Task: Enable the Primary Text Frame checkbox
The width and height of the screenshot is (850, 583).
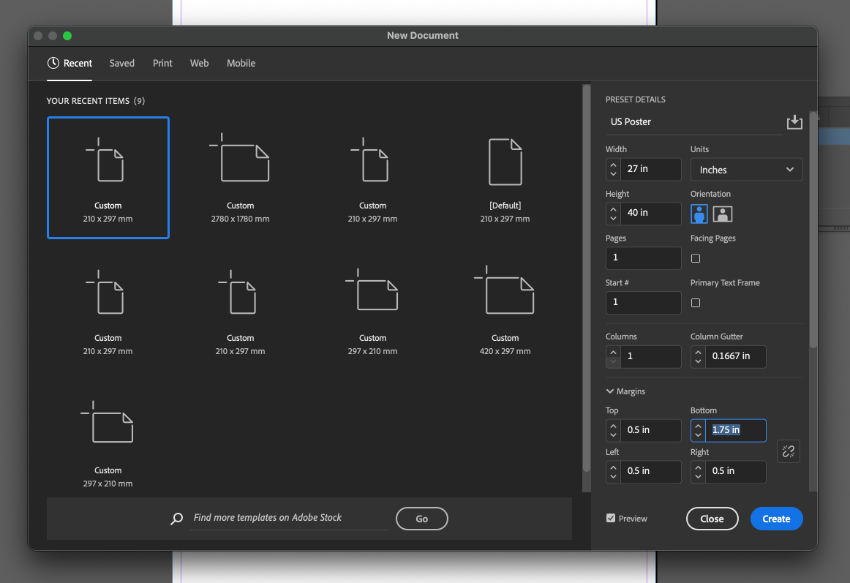Action: tap(696, 303)
